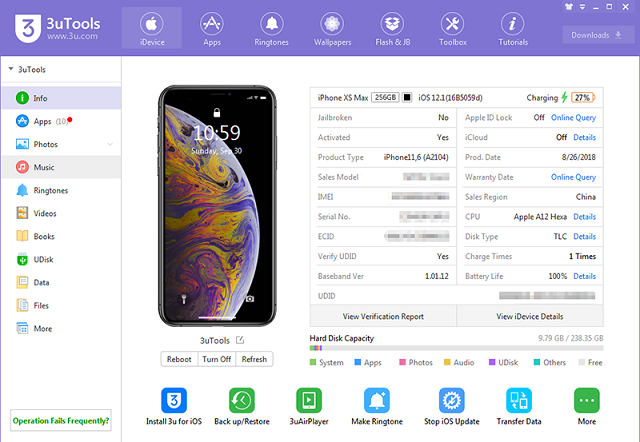Click Online Query link for Apple ID Lock
This screenshot has width=640, height=442.
573,117
